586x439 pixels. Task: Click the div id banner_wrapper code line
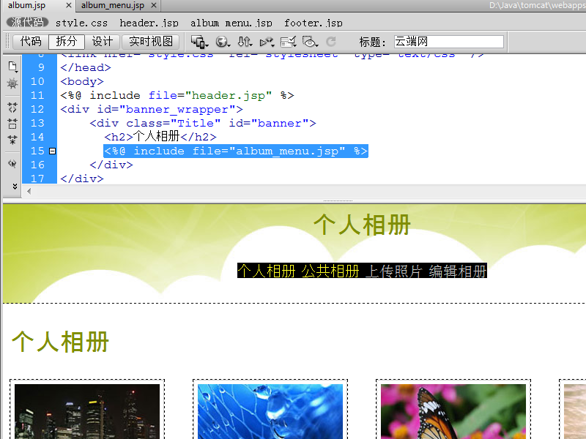(x=151, y=109)
